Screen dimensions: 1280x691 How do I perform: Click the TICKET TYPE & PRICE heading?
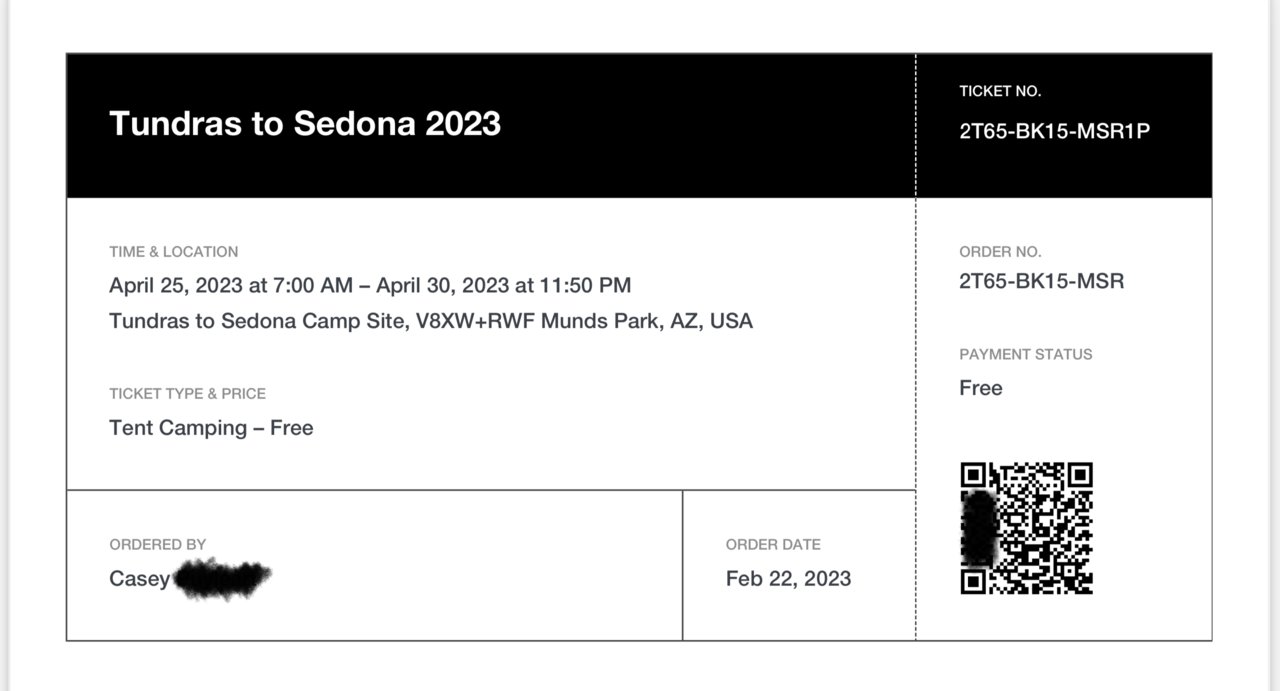188,394
